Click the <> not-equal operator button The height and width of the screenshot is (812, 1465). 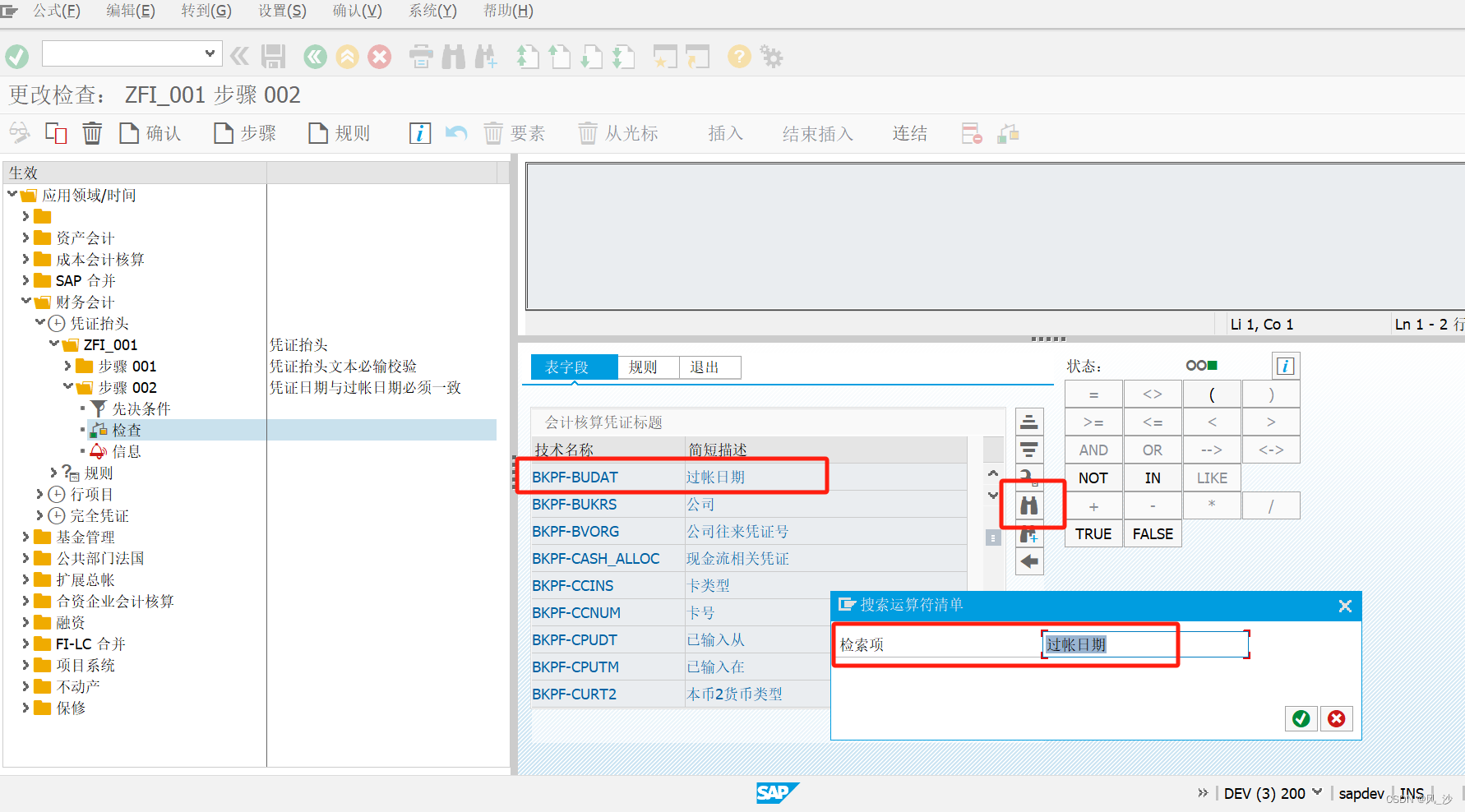(1153, 394)
